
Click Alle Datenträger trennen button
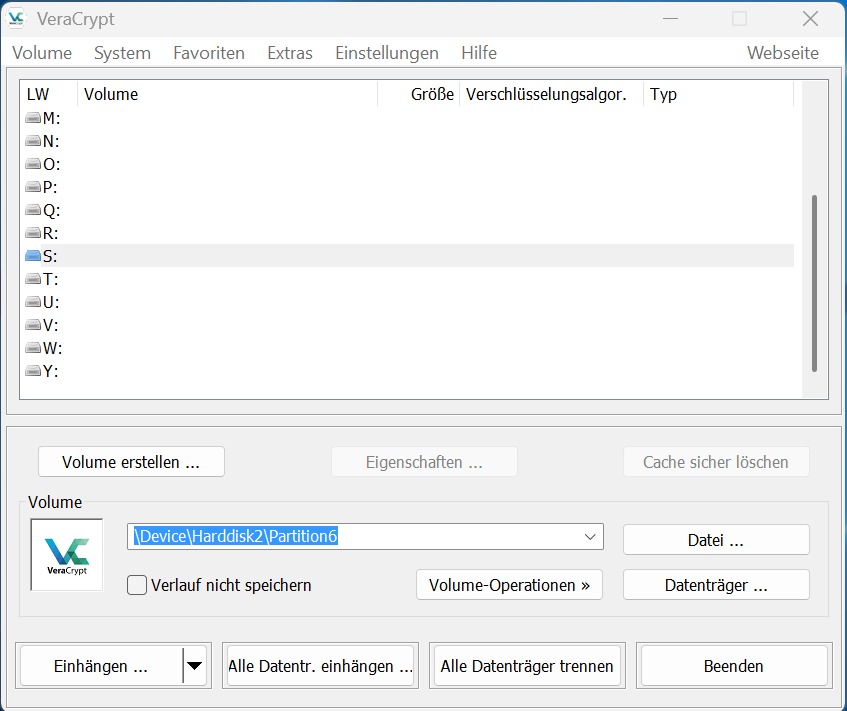click(x=527, y=666)
